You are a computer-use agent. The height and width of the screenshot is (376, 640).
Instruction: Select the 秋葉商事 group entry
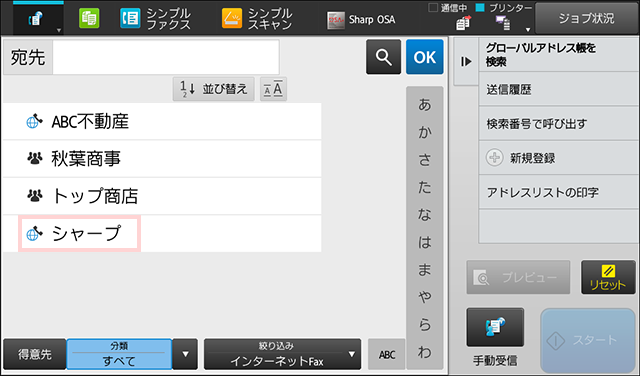point(162,158)
